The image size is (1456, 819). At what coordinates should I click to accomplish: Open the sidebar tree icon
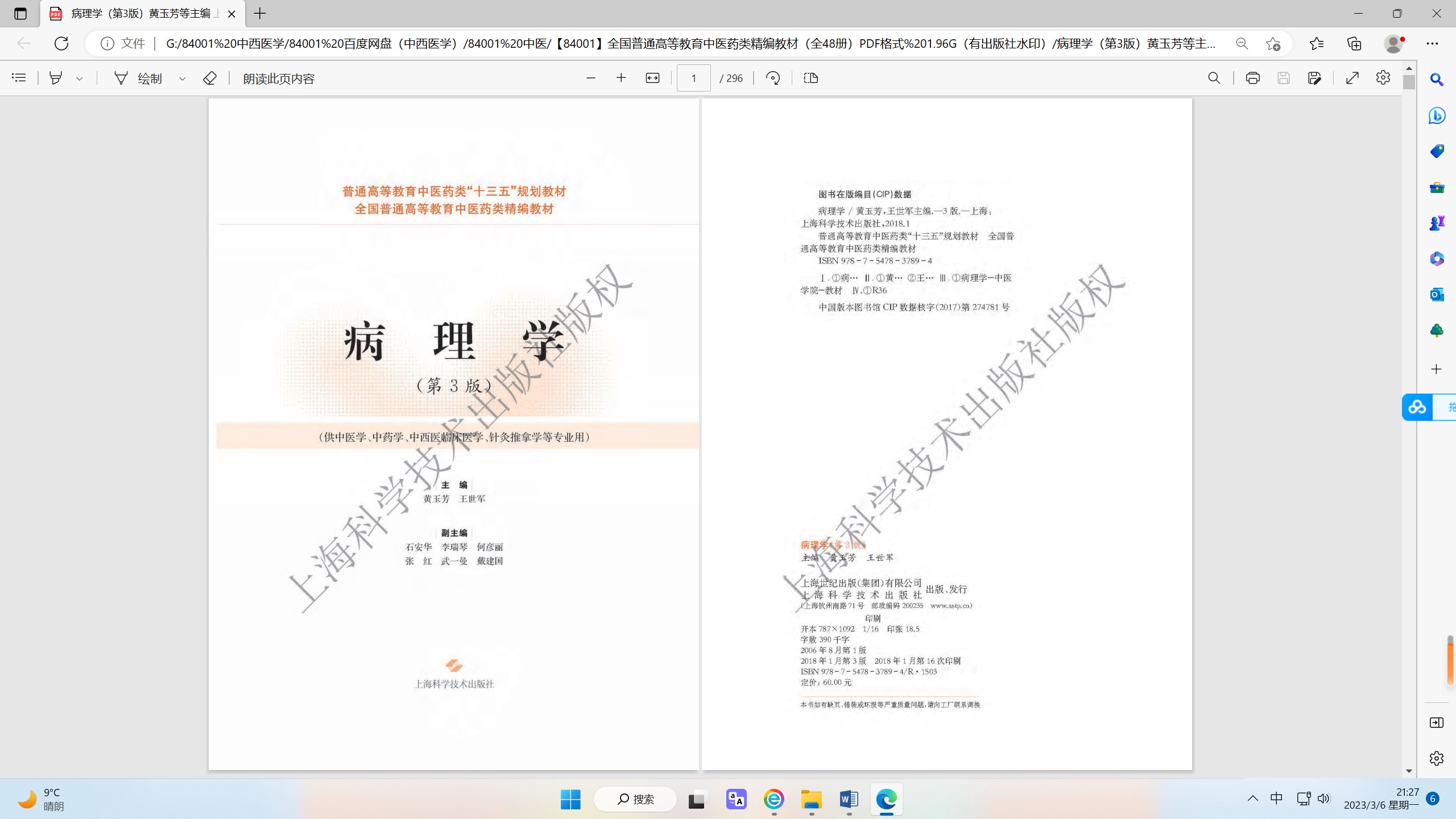[x=1437, y=330]
